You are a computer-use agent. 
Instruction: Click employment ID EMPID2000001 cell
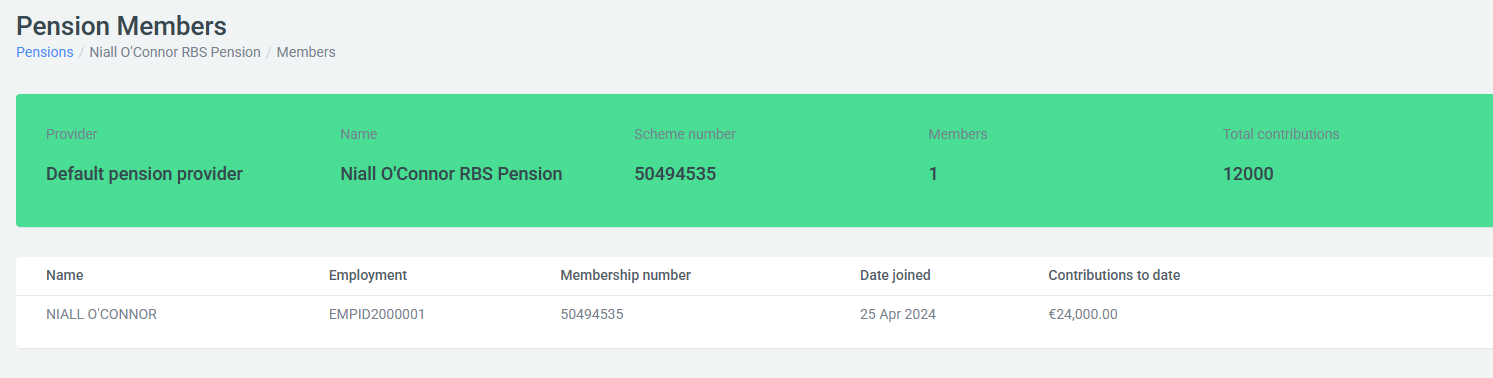click(377, 314)
